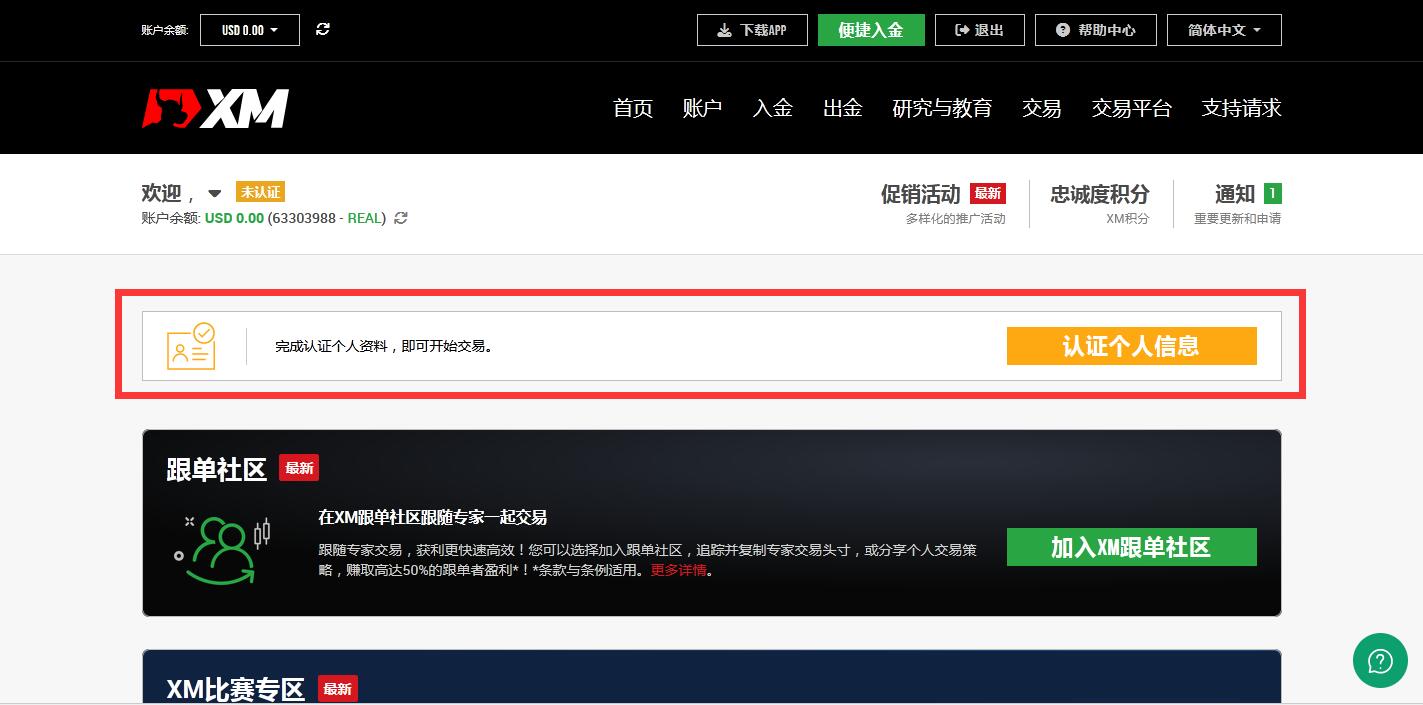Open the 账户 menu

(702, 108)
